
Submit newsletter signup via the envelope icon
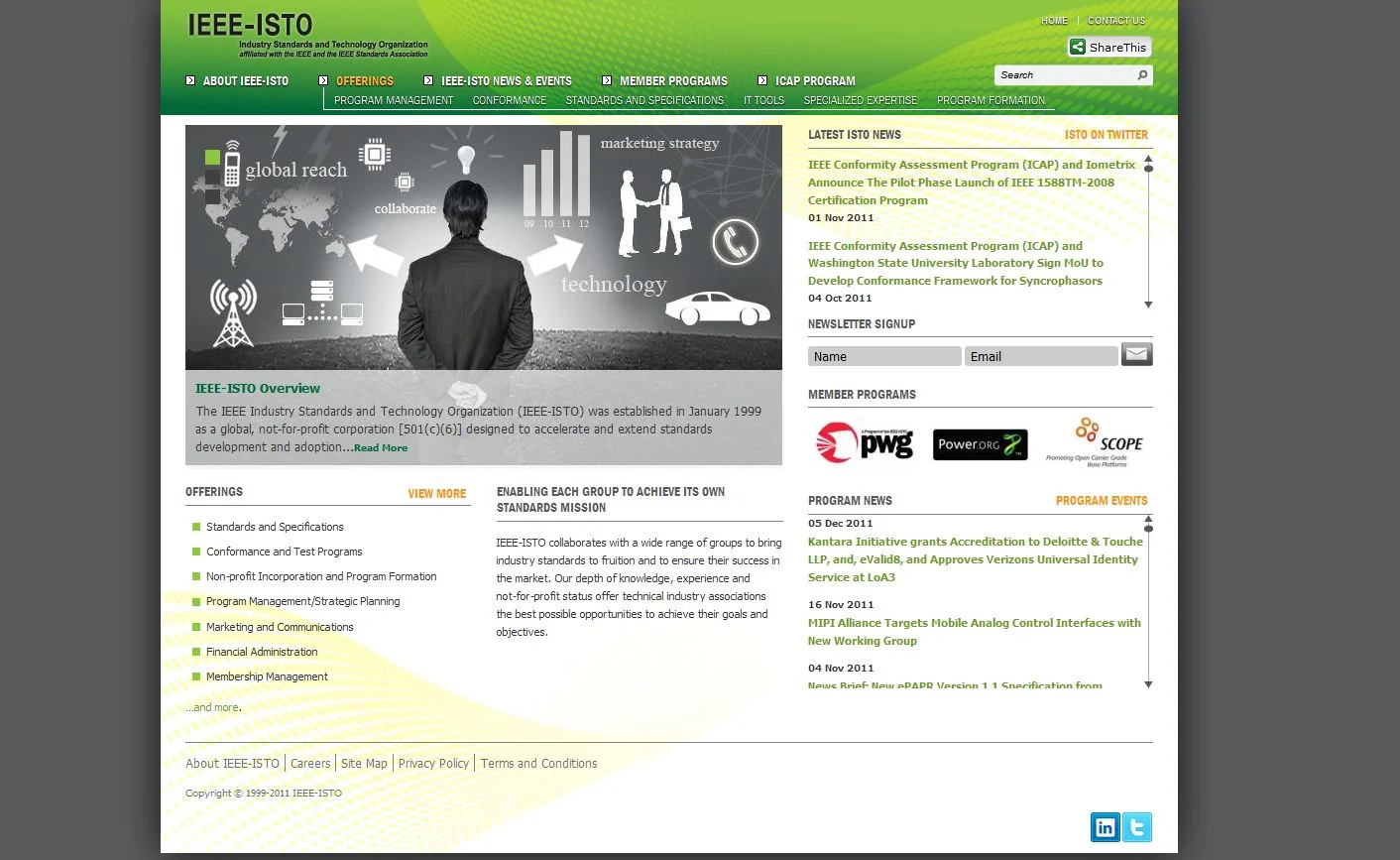[x=1135, y=354]
